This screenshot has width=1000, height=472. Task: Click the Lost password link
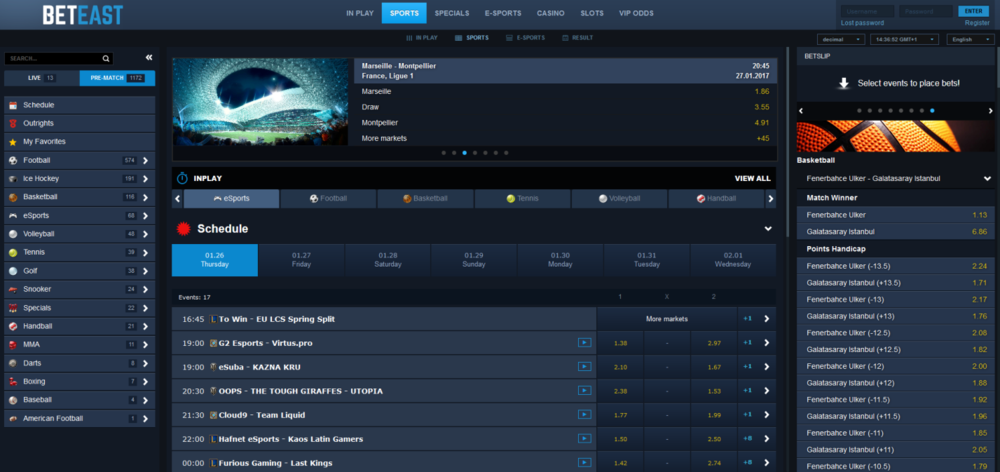pos(862,22)
